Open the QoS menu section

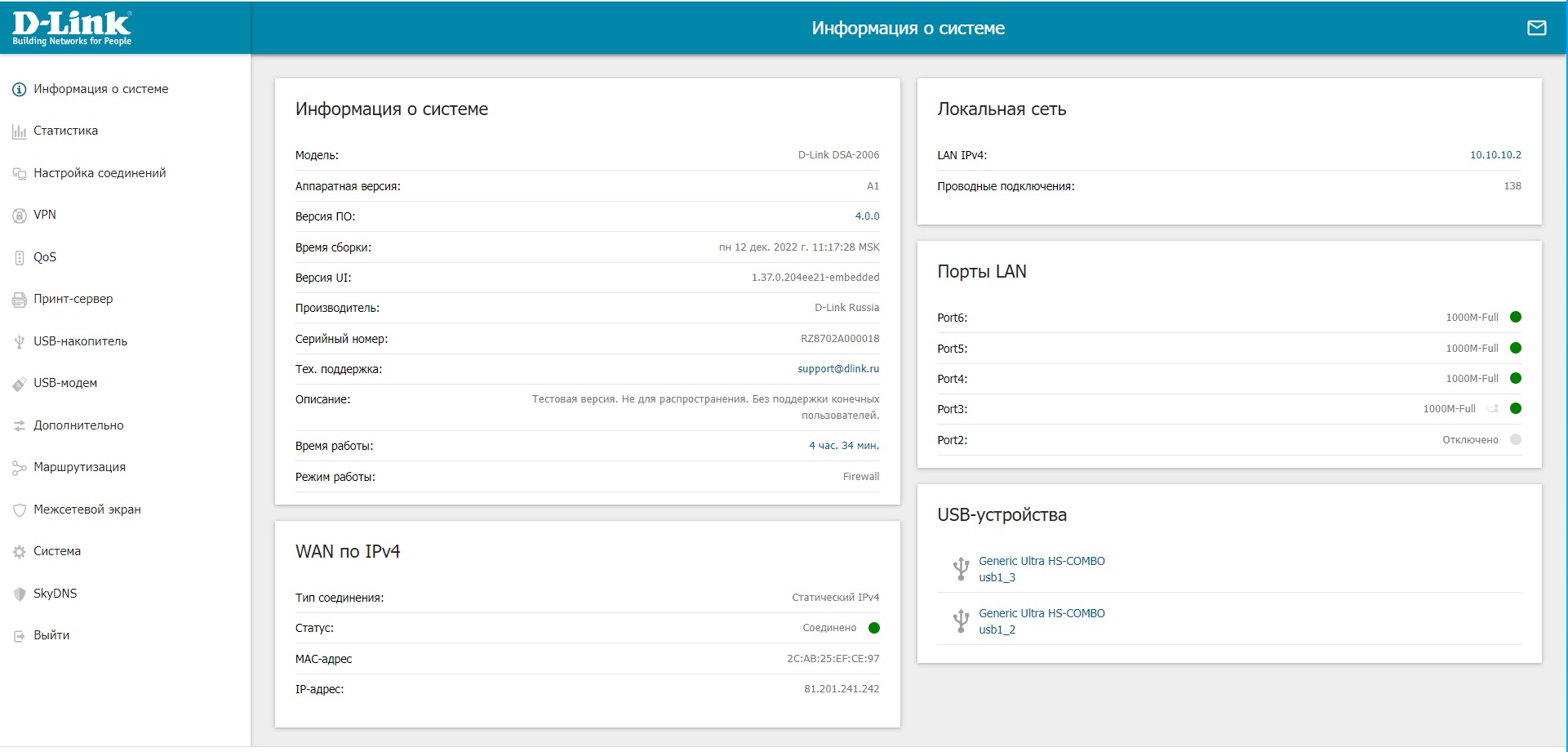coord(45,257)
